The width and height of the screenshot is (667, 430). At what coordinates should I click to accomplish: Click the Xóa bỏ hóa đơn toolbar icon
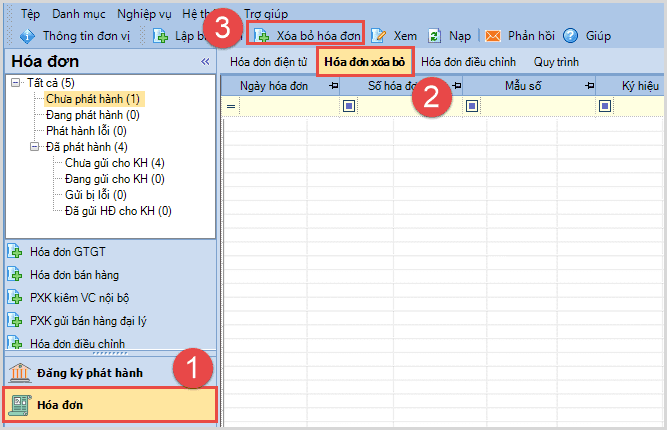coord(262,36)
